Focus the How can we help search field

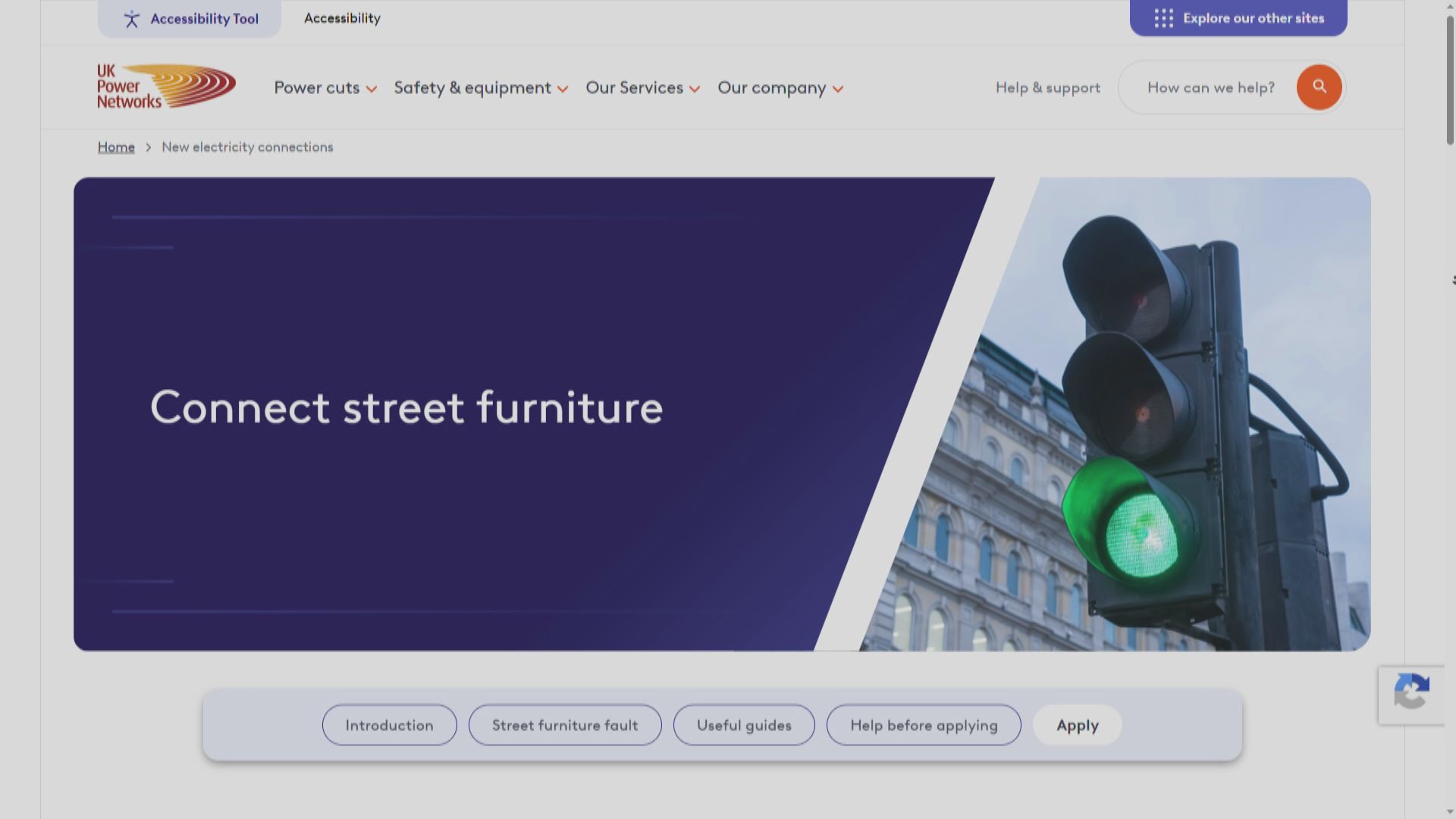1210,88
